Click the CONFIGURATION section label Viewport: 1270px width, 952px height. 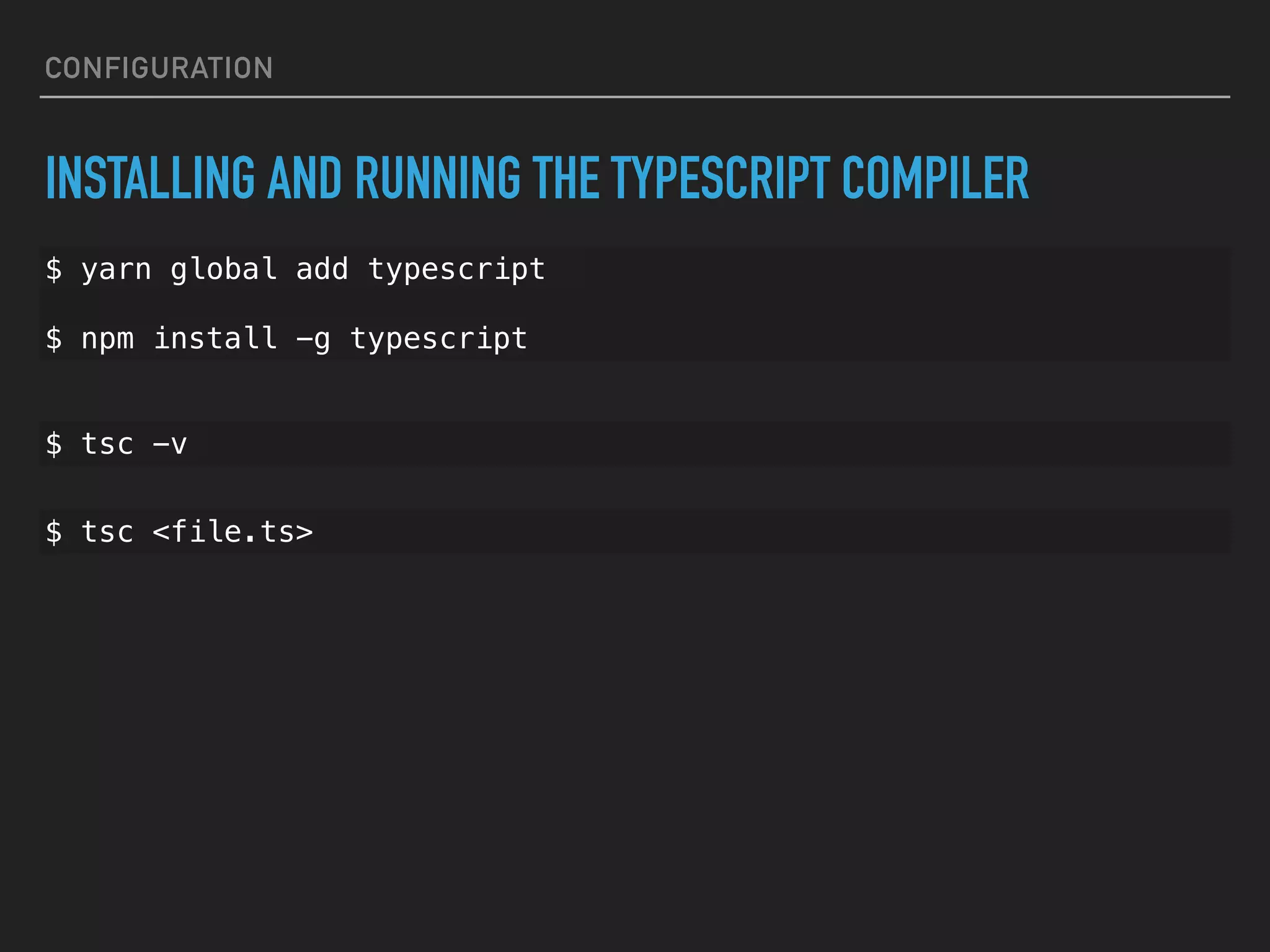159,68
